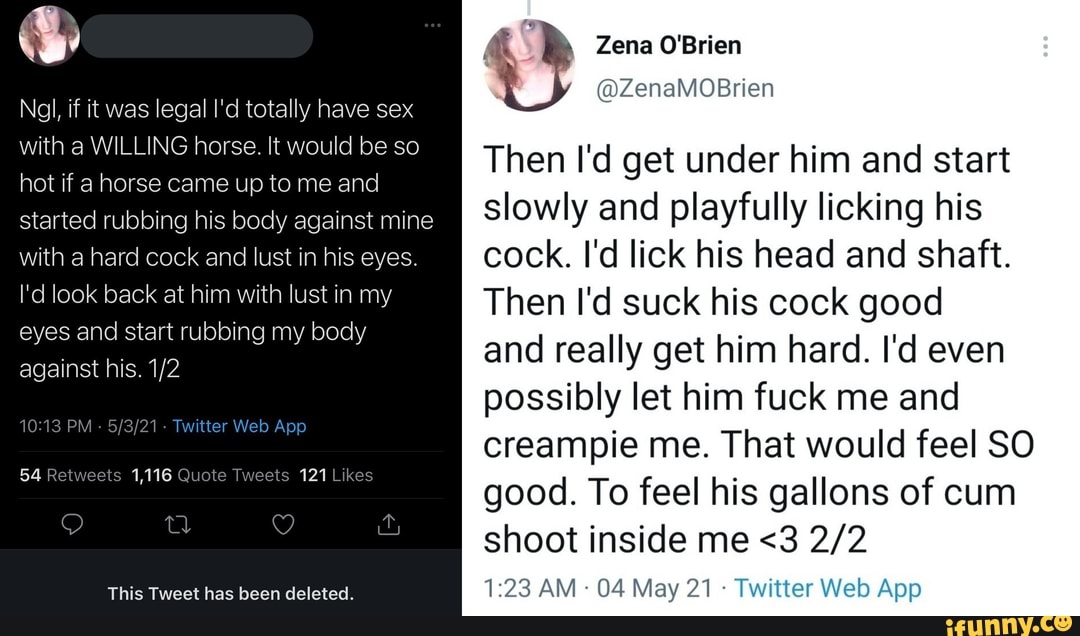Screen dimensions: 1080x636
Task: Click the redacted name bar beside the avatar
Action: pyautogui.click(x=198, y=37)
